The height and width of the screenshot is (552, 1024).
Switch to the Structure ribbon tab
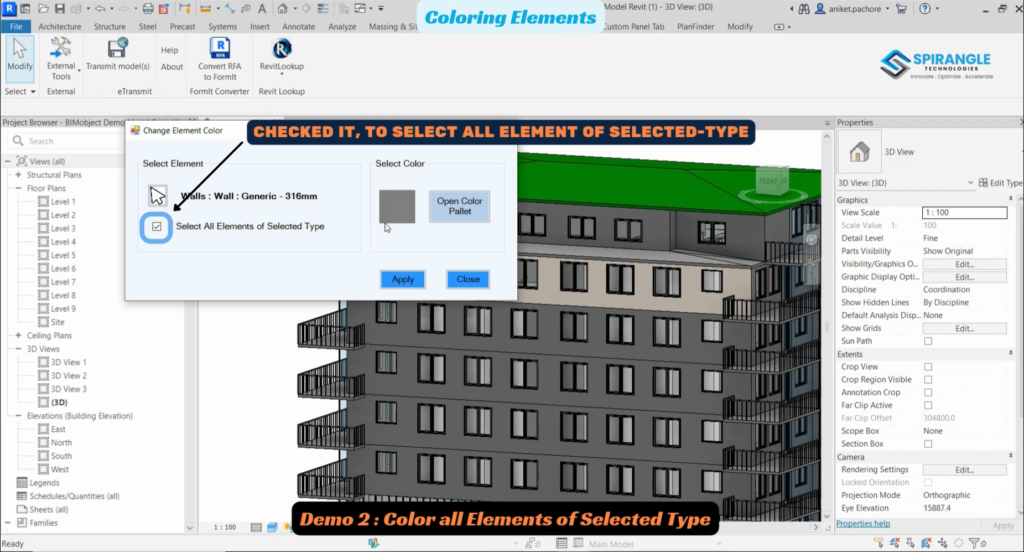point(110,27)
